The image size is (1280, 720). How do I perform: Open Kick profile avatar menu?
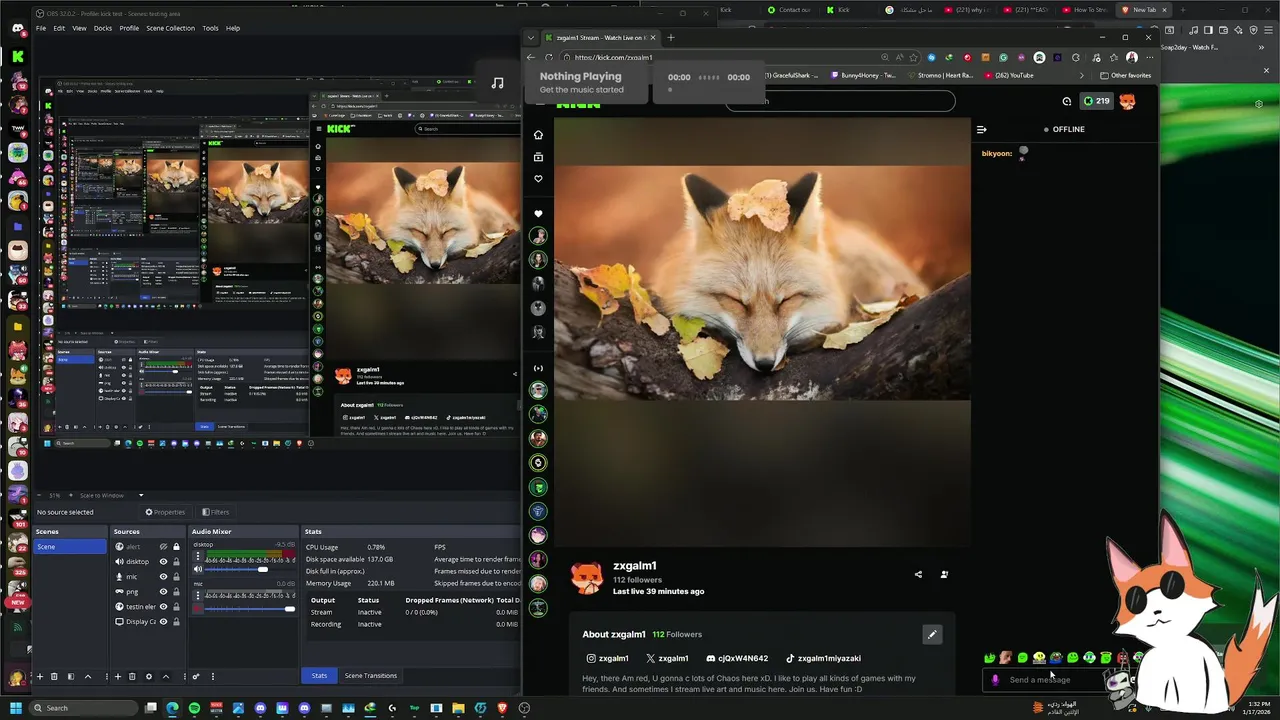click(x=1127, y=101)
